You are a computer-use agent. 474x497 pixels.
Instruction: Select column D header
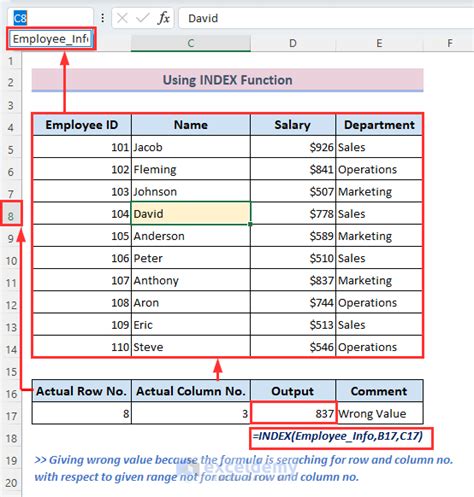tap(293, 43)
